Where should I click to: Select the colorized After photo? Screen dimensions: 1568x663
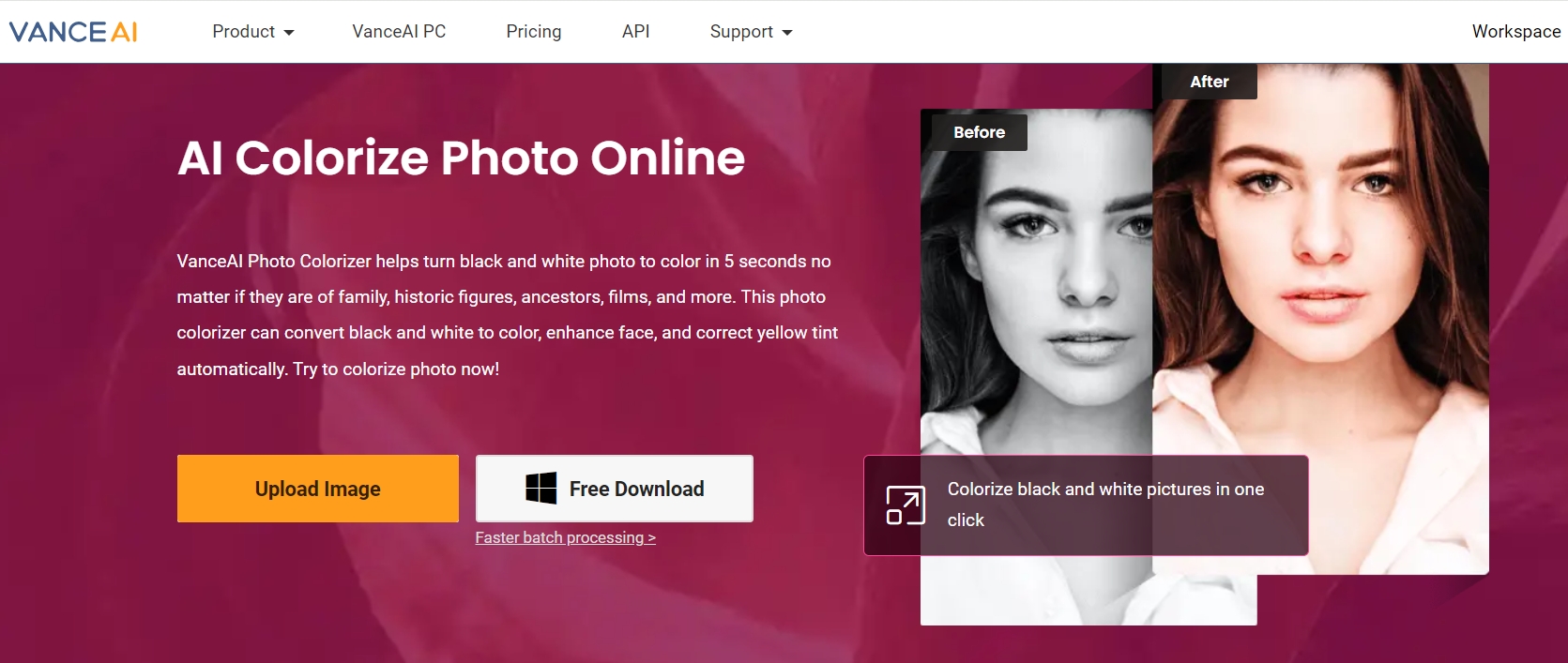[1332, 281]
